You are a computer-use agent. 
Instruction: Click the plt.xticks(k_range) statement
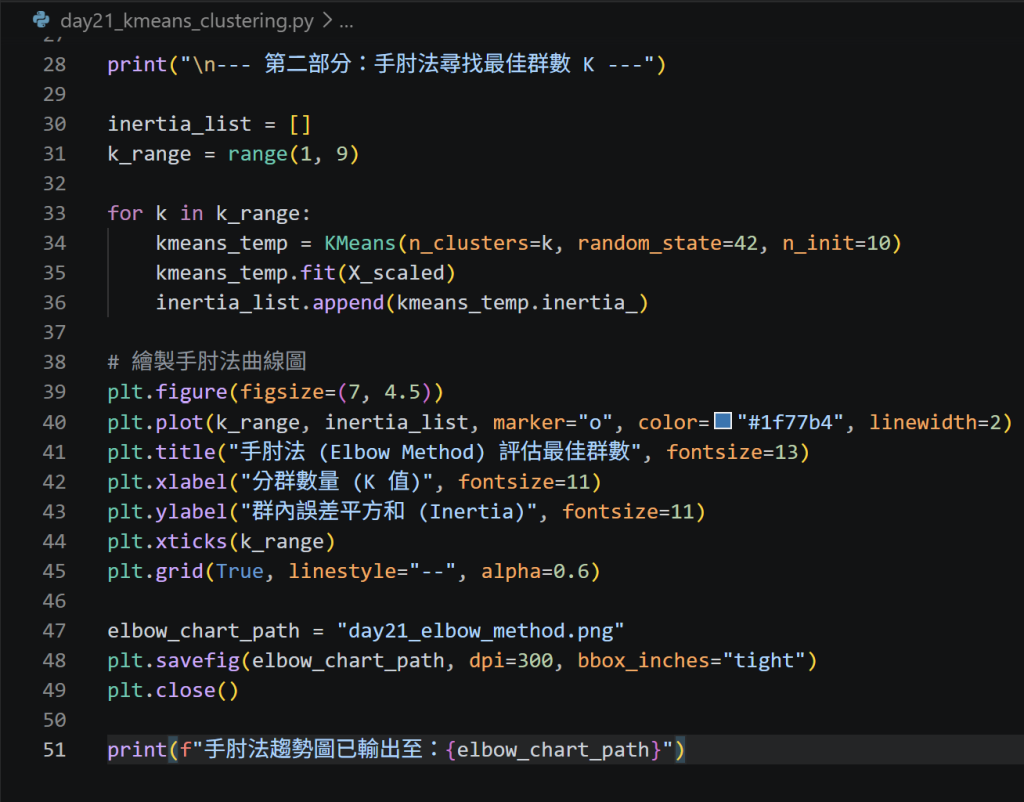pos(221,541)
